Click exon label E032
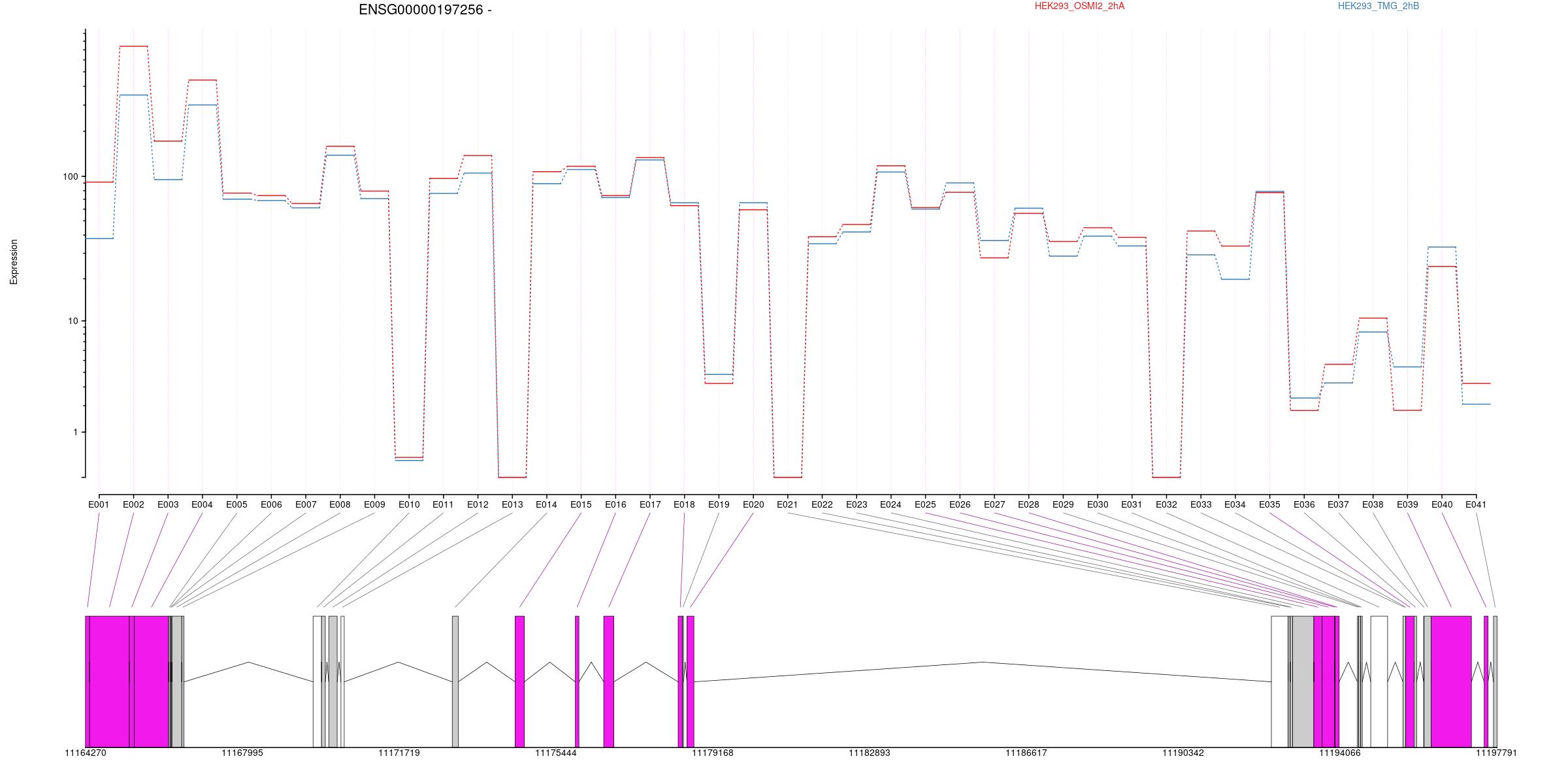This screenshot has height=784, width=1568. pos(1166,505)
